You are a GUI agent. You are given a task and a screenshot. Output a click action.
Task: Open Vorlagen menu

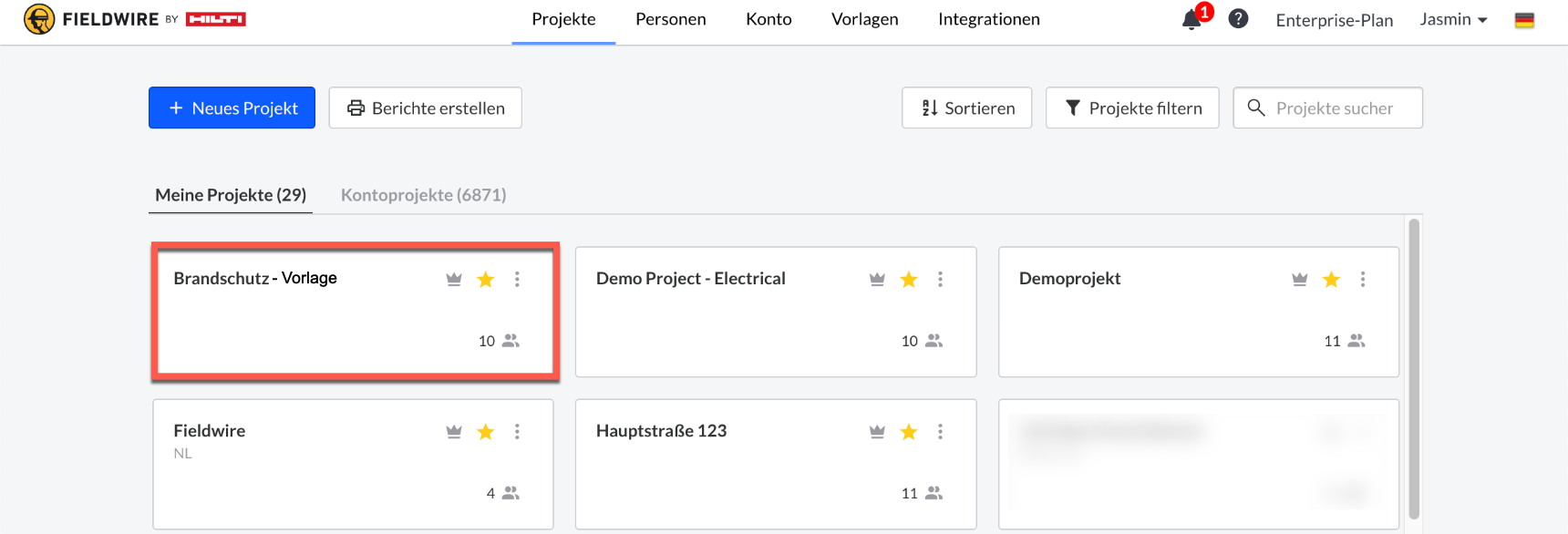[x=864, y=19]
